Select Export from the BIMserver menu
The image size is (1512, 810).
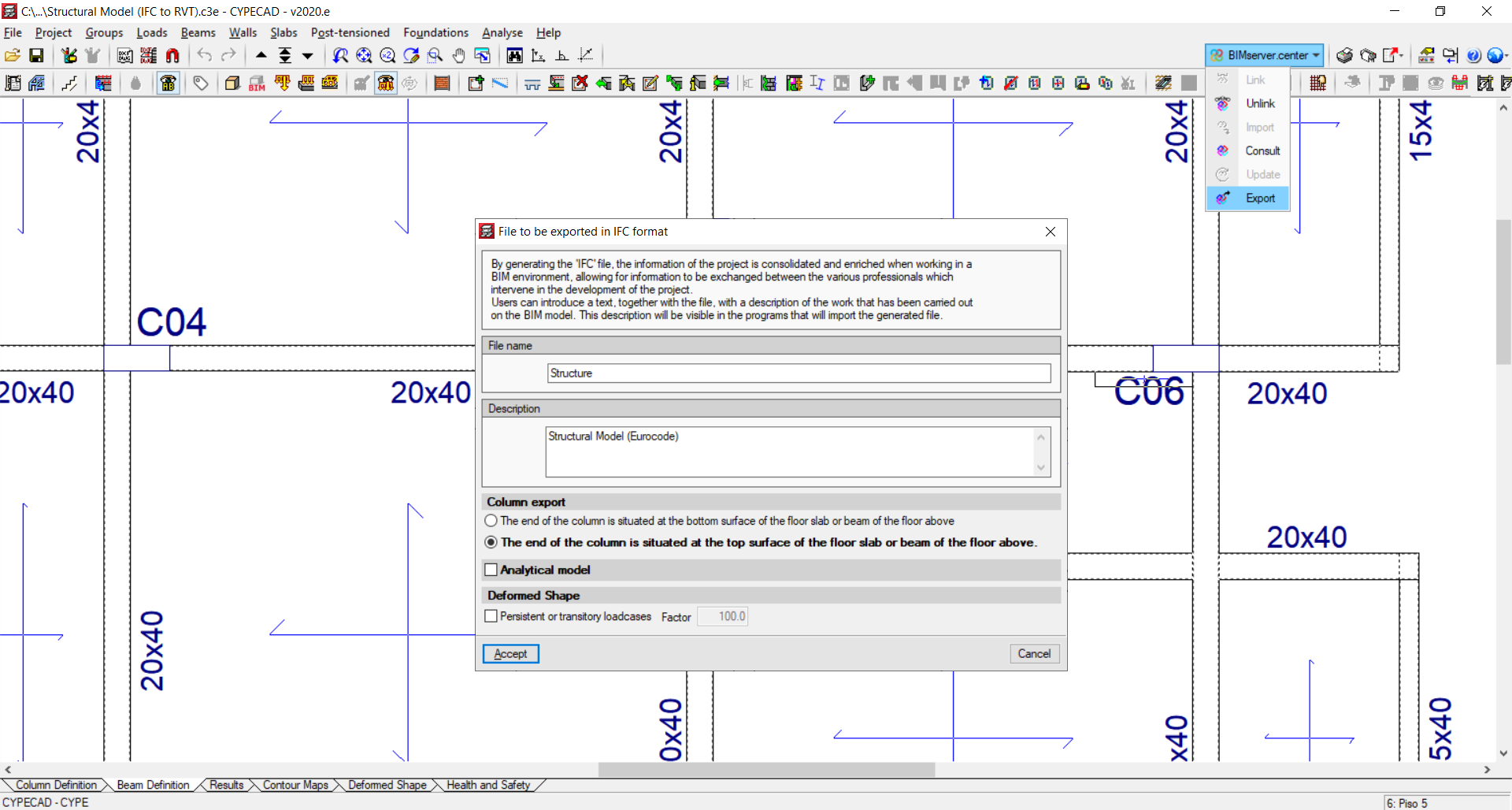tap(1261, 198)
